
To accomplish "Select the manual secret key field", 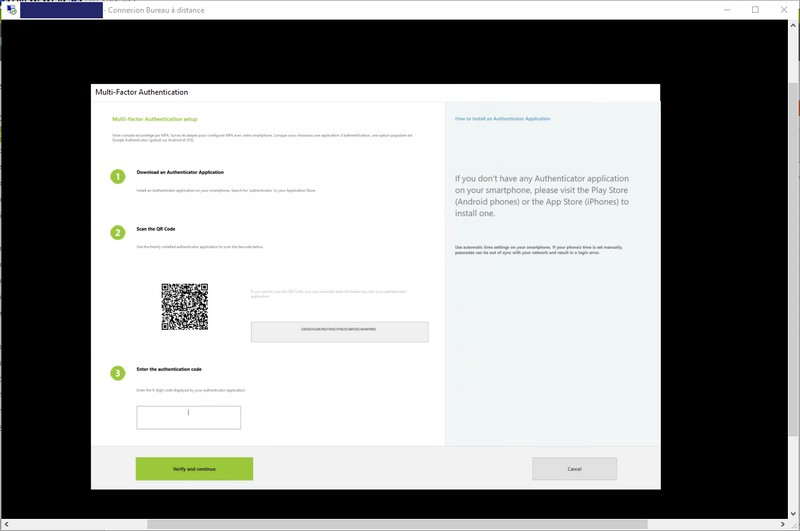I will [x=340, y=332].
